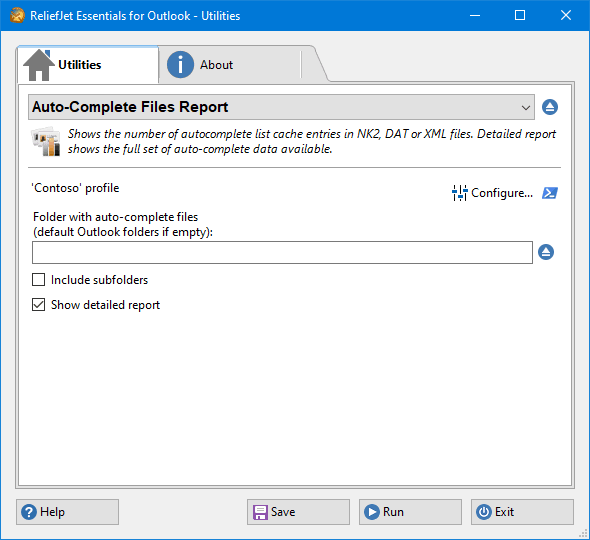Click the Exit button
Viewport: 590px width, 540px height.
[x=522, y=512]
